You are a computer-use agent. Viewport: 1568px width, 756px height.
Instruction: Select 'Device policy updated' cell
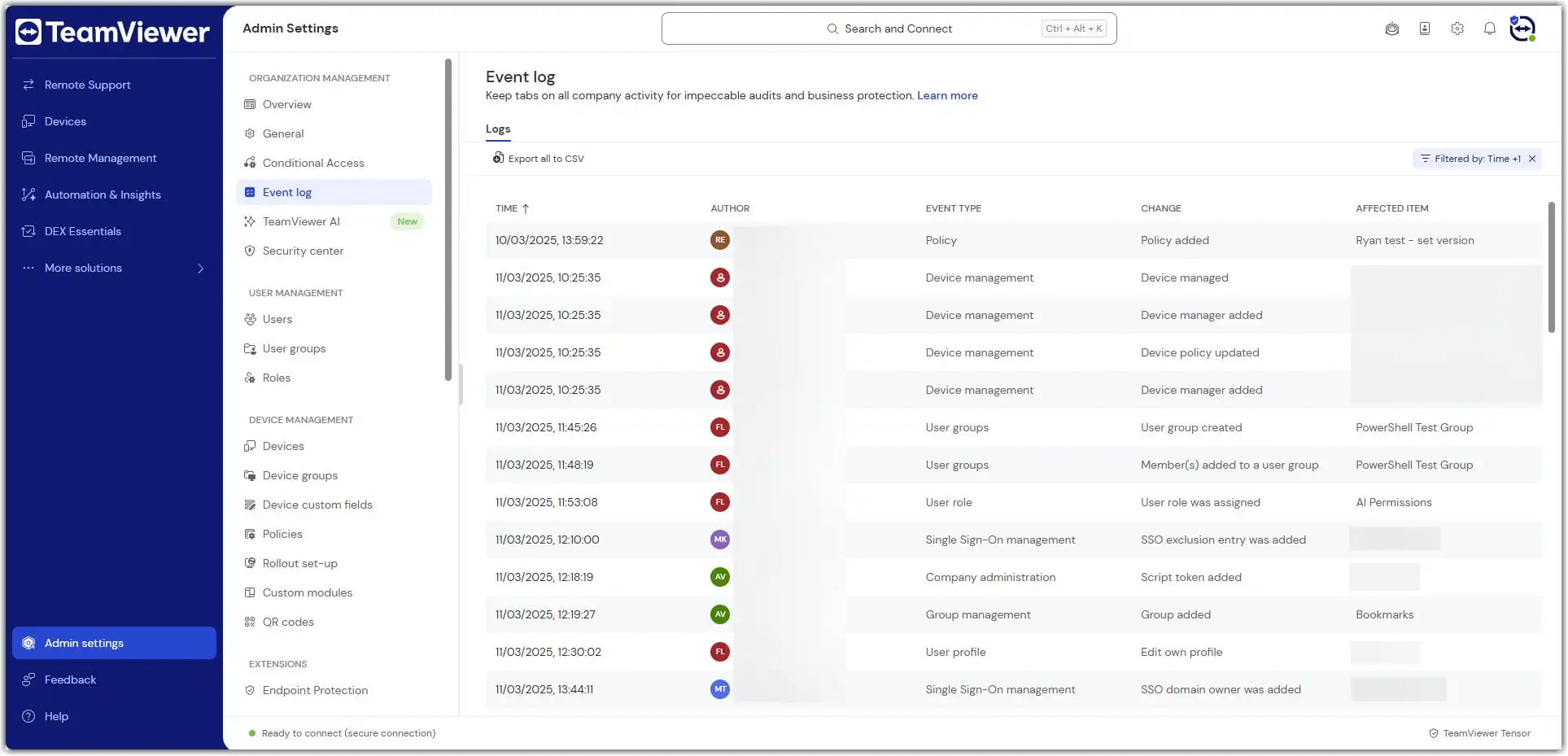click(1199, 352)
